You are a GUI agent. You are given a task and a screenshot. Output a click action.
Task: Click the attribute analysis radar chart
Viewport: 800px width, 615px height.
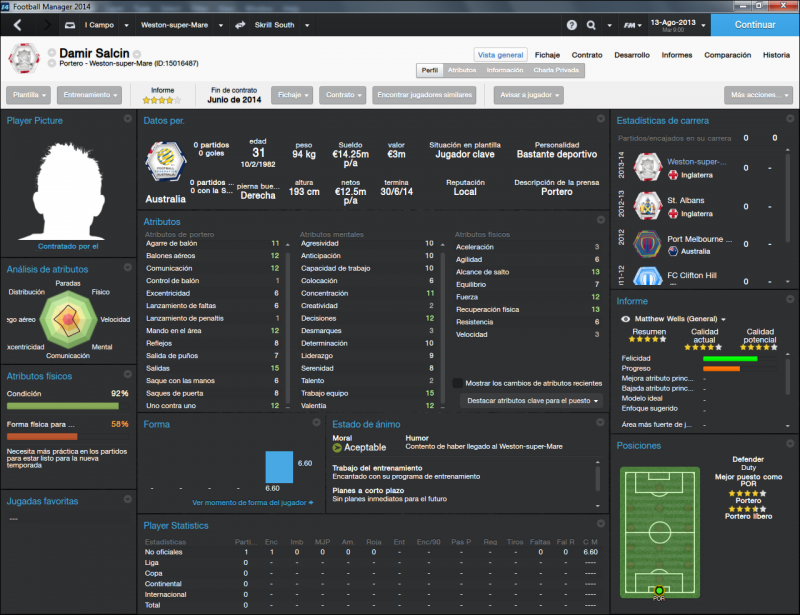point(68,319)
